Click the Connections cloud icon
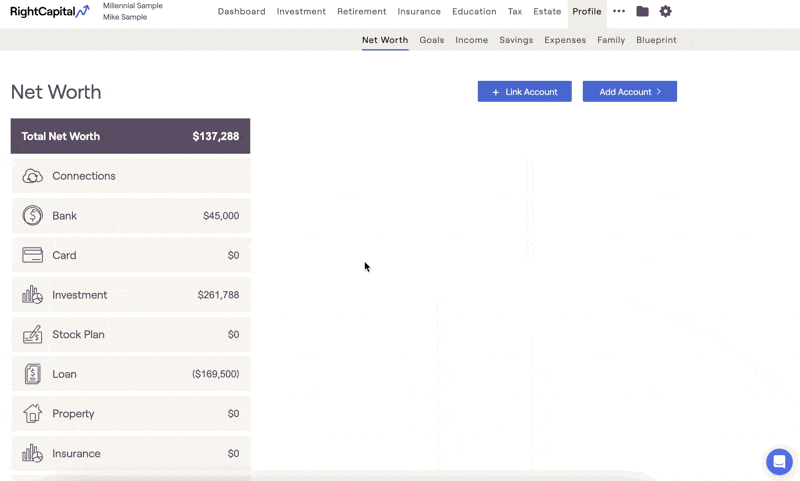The height and width of the screenshot is (481, 800). tap(33, 176)
